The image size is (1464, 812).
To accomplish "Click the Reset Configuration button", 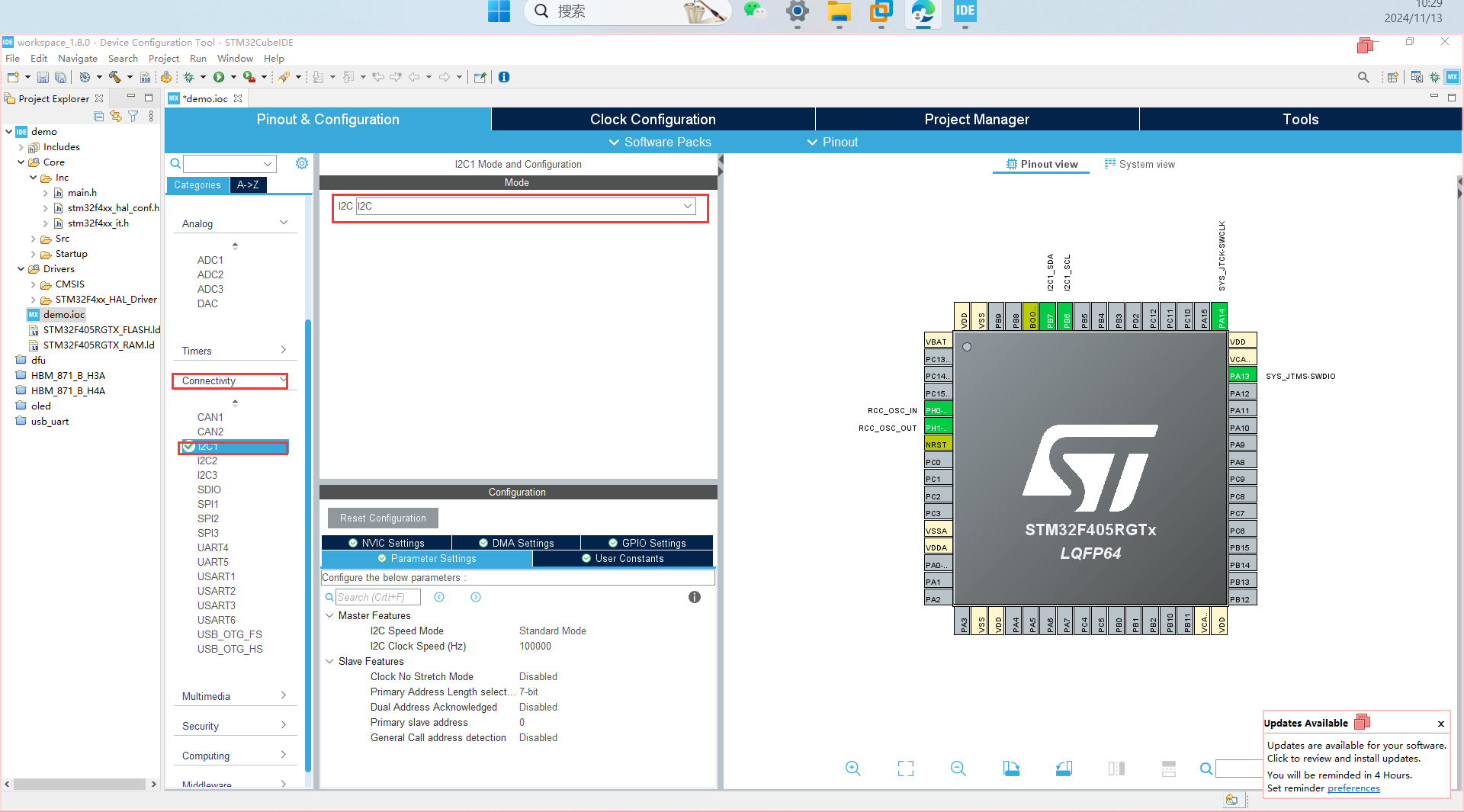I will [383, 518].
